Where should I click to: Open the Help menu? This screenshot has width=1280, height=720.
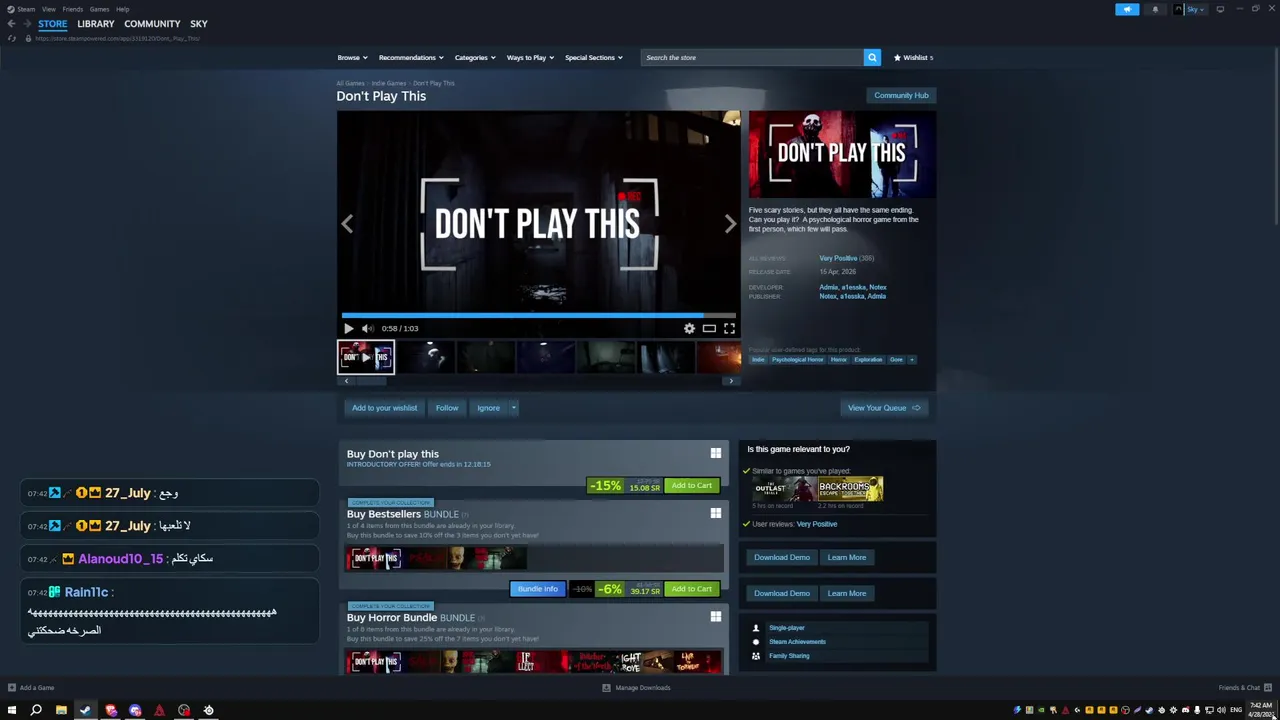click(x=122, y=9)
